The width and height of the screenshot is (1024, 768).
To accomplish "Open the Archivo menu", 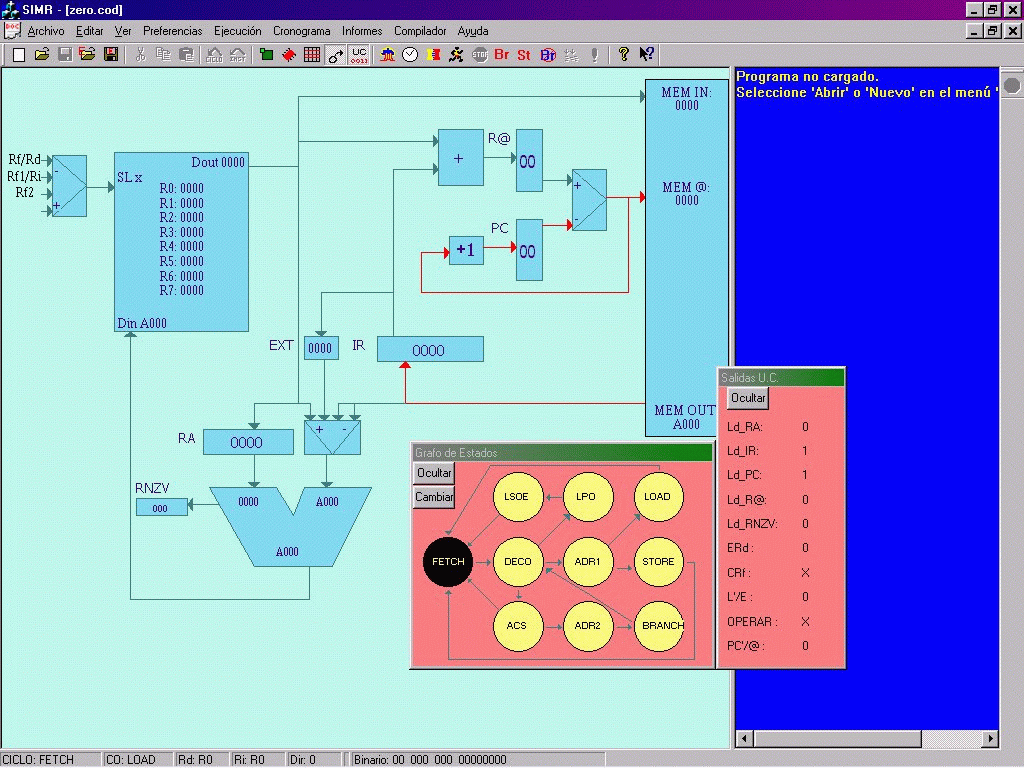I will coord(45,31).
